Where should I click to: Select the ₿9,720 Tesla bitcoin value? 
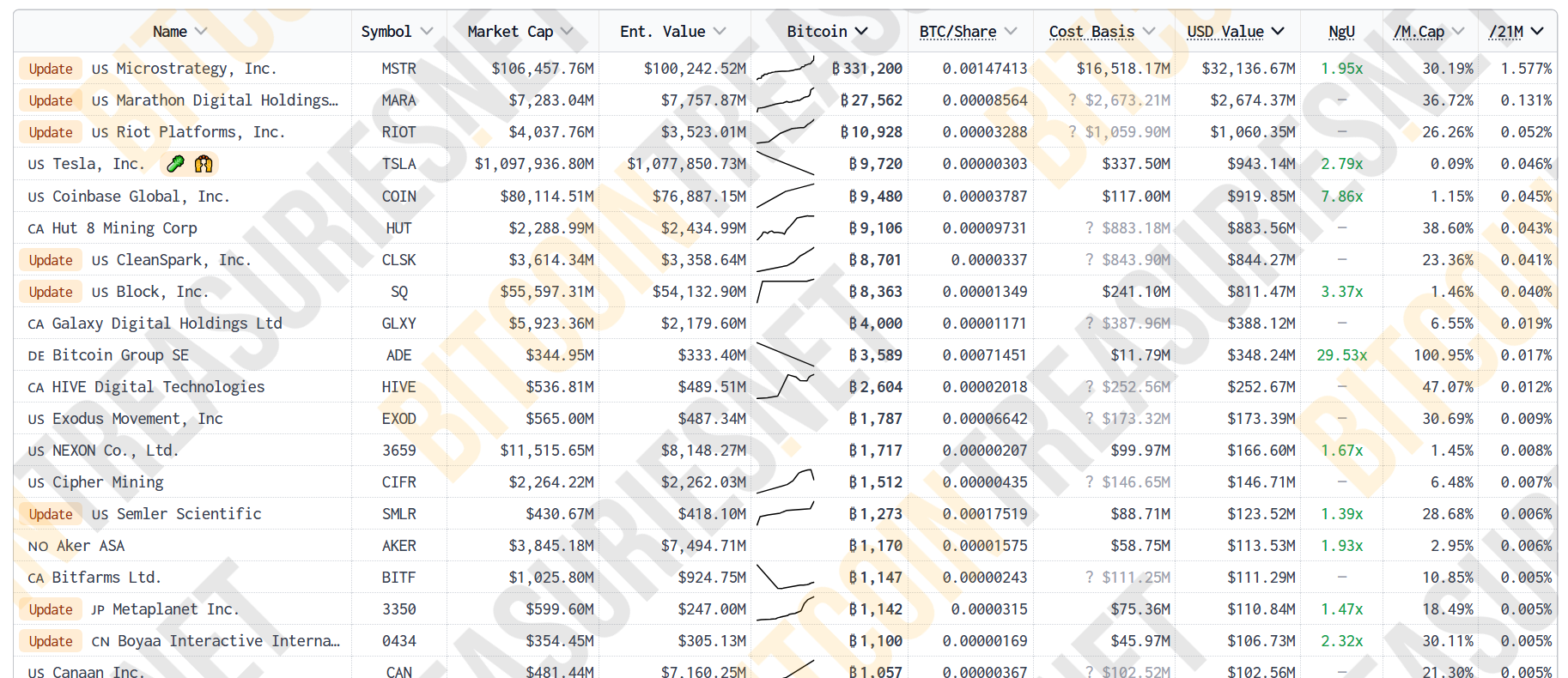click(x=876, y=164)
